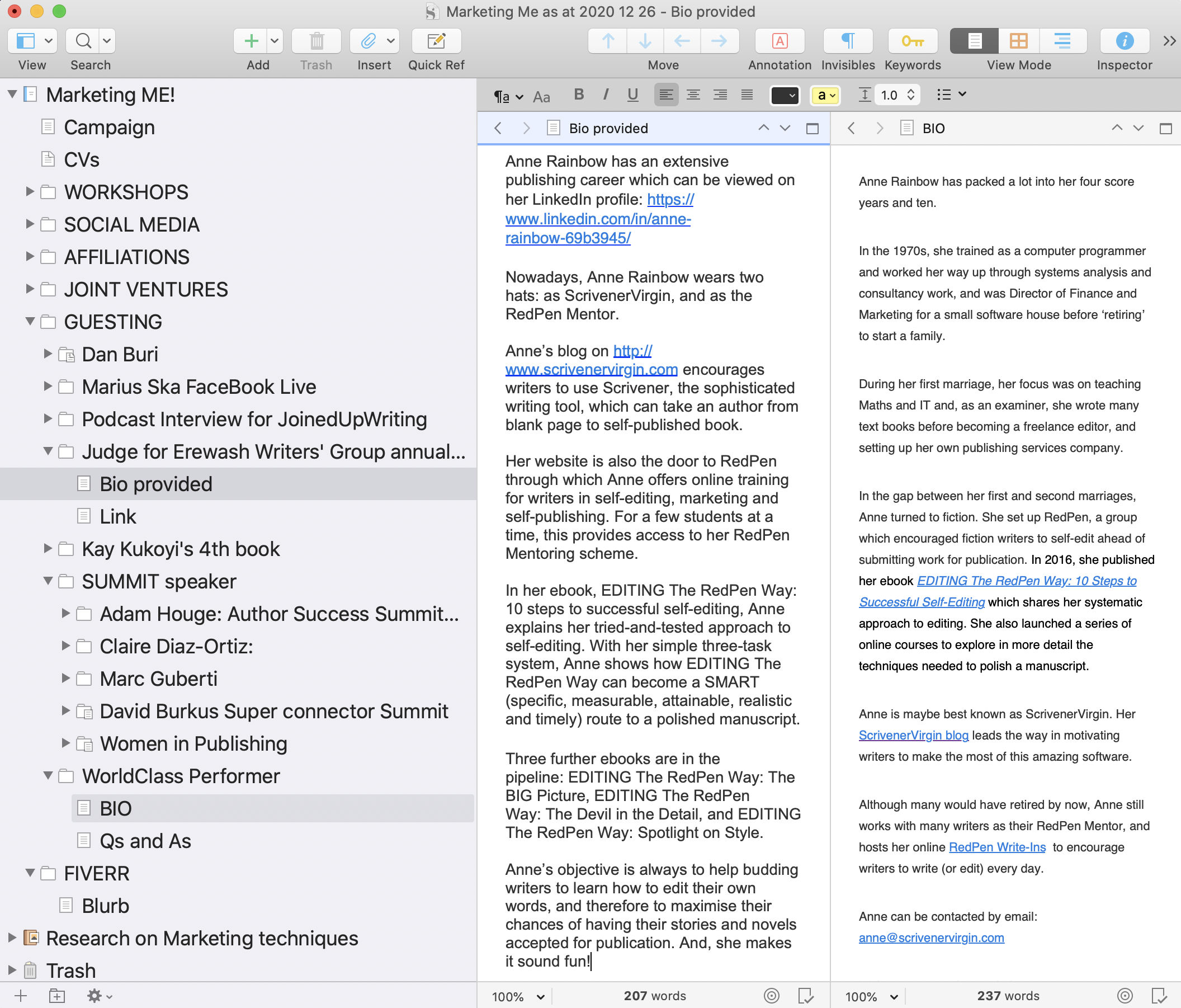Open the RedPen Write-Ins link
Image resolution: width=1181 pixels, height=1008 pixels.
point(997,847)
